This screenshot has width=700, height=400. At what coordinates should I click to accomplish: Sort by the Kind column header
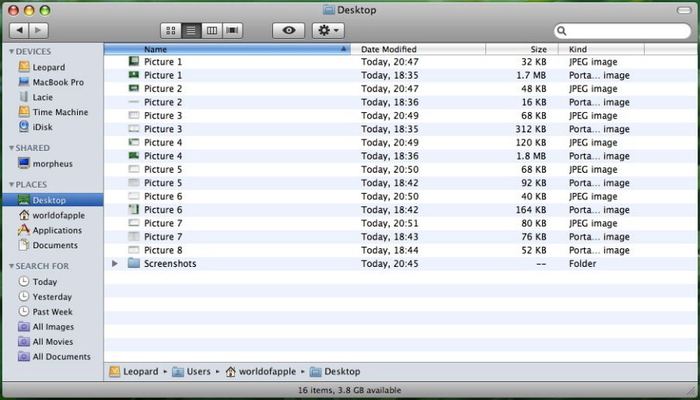coord(601,49)
